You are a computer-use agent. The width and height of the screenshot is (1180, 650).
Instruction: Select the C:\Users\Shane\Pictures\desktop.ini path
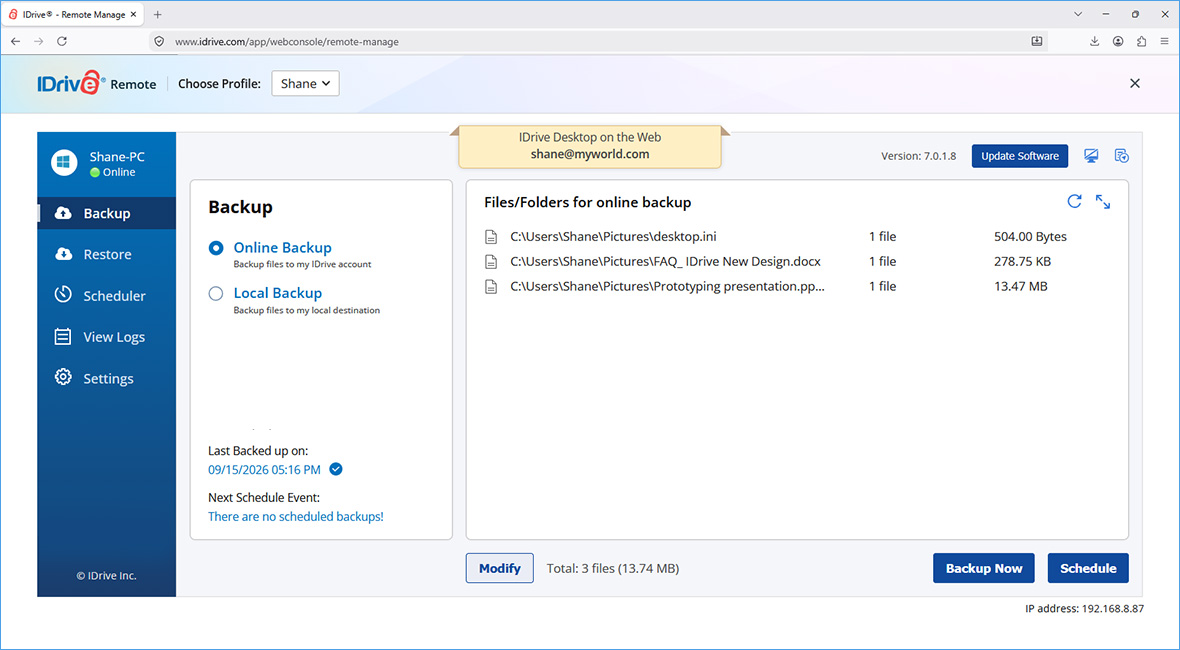click(613, 236)
